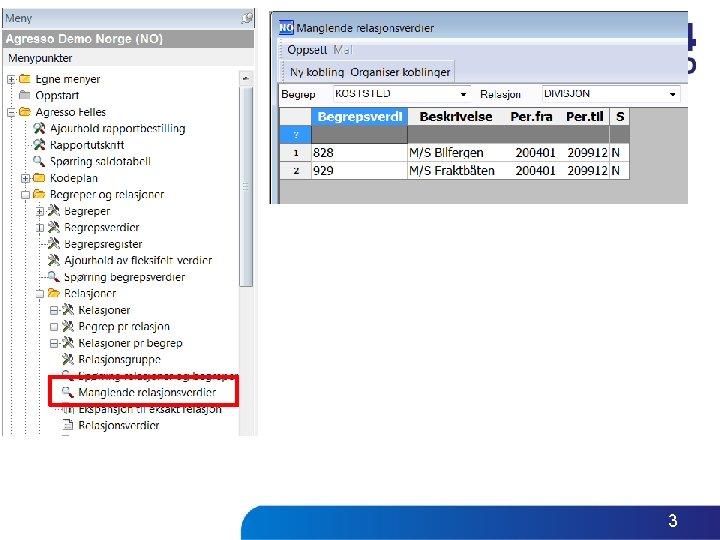Click the Oppstart folder icon

coord(25,95)
